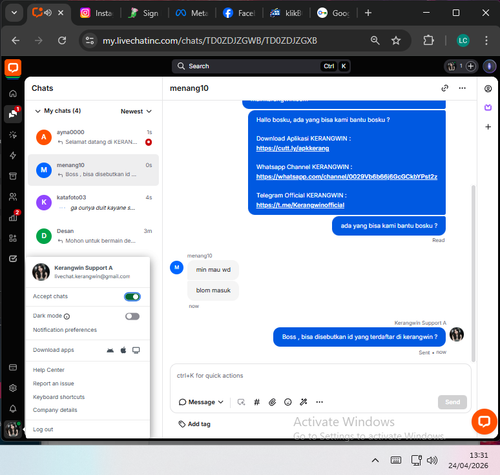Viewport: 500px width, 475px height.
Task: Open the Chats section icon in sidebar
Action: (x=13, y=114)
